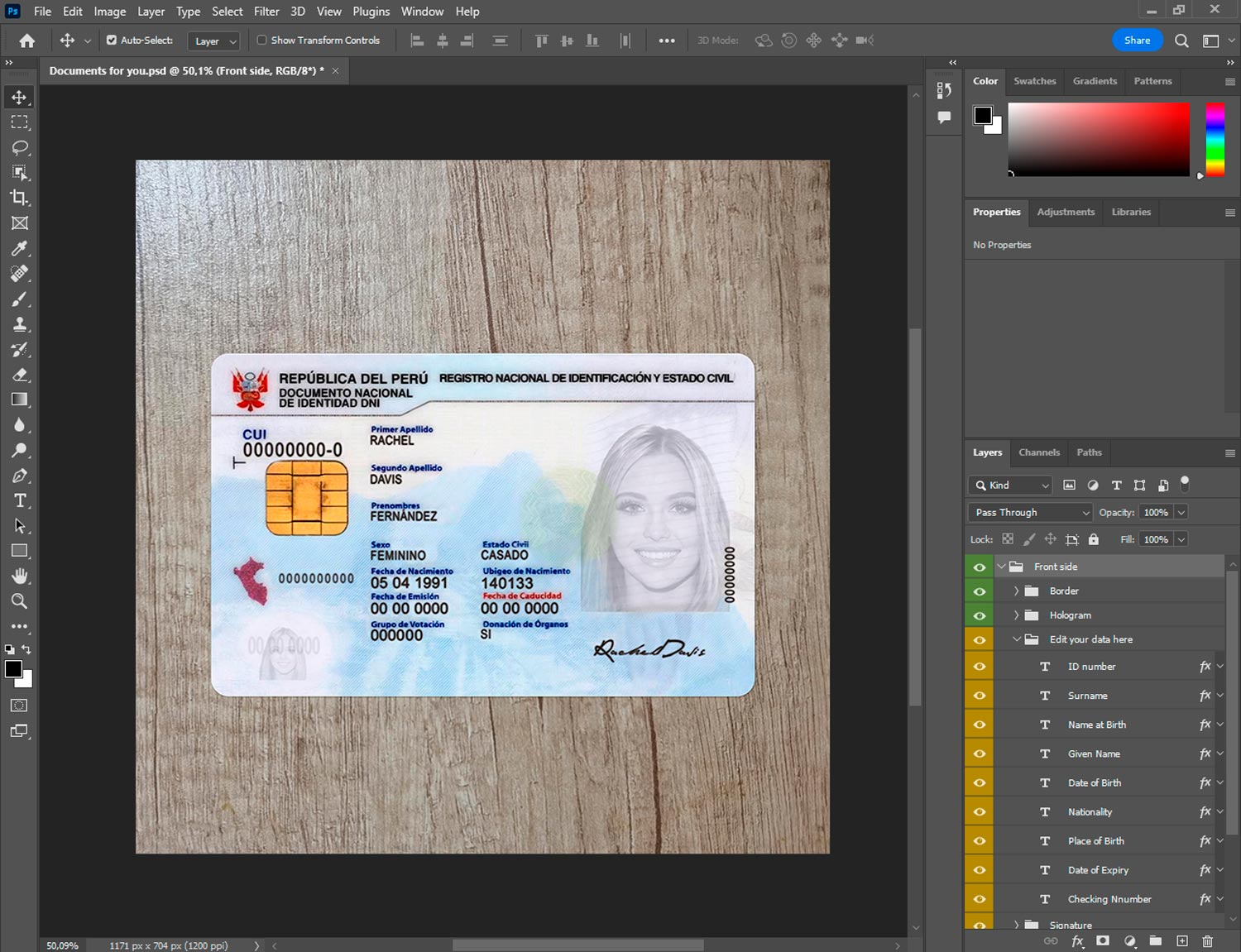Select the Rectangular Marquee tool
This screenshot has width=1241, height=952.
[19, 122]
